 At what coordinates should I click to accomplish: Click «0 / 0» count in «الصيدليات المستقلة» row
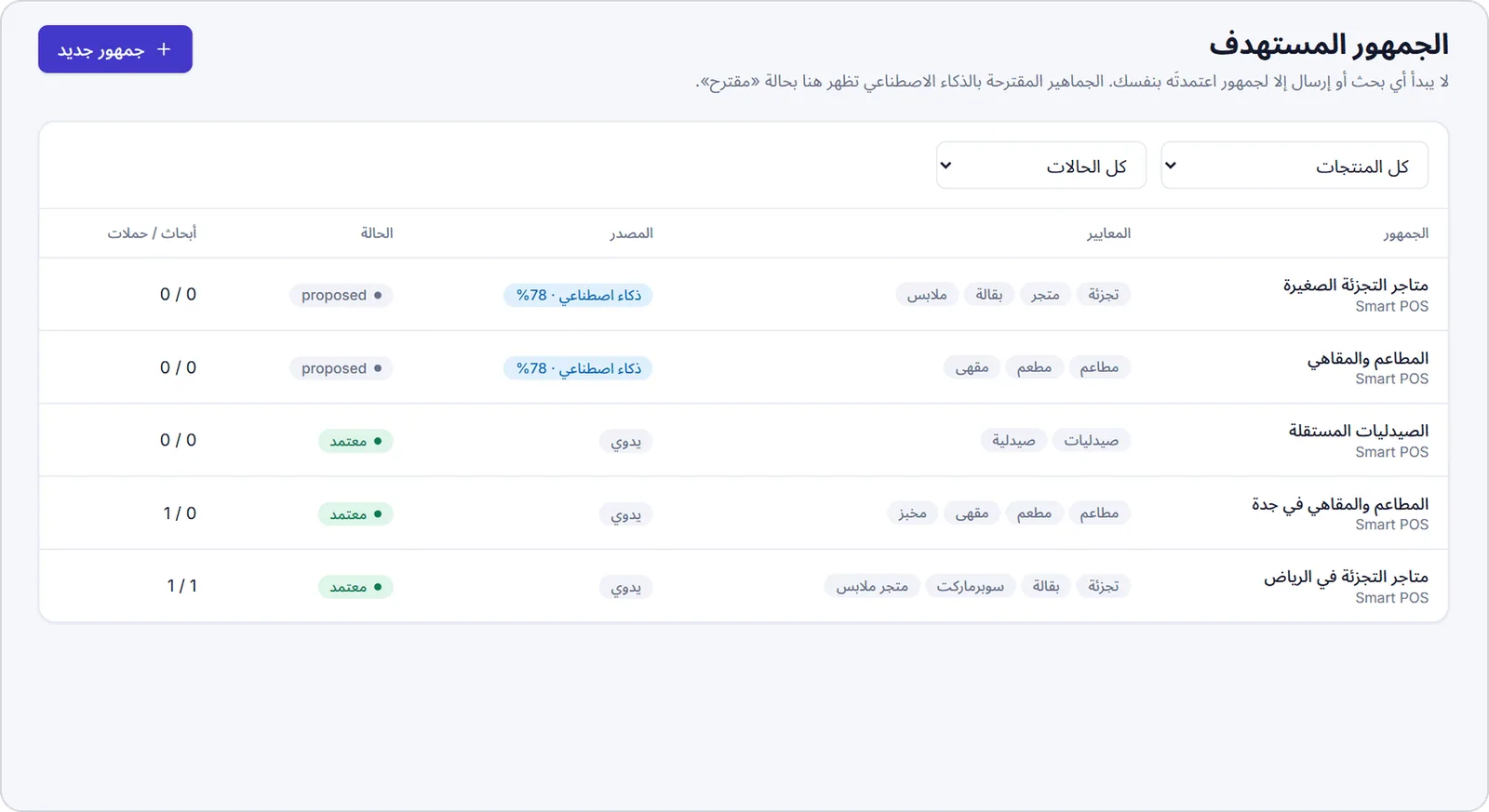pyautogui.click(x=178, y=440)
